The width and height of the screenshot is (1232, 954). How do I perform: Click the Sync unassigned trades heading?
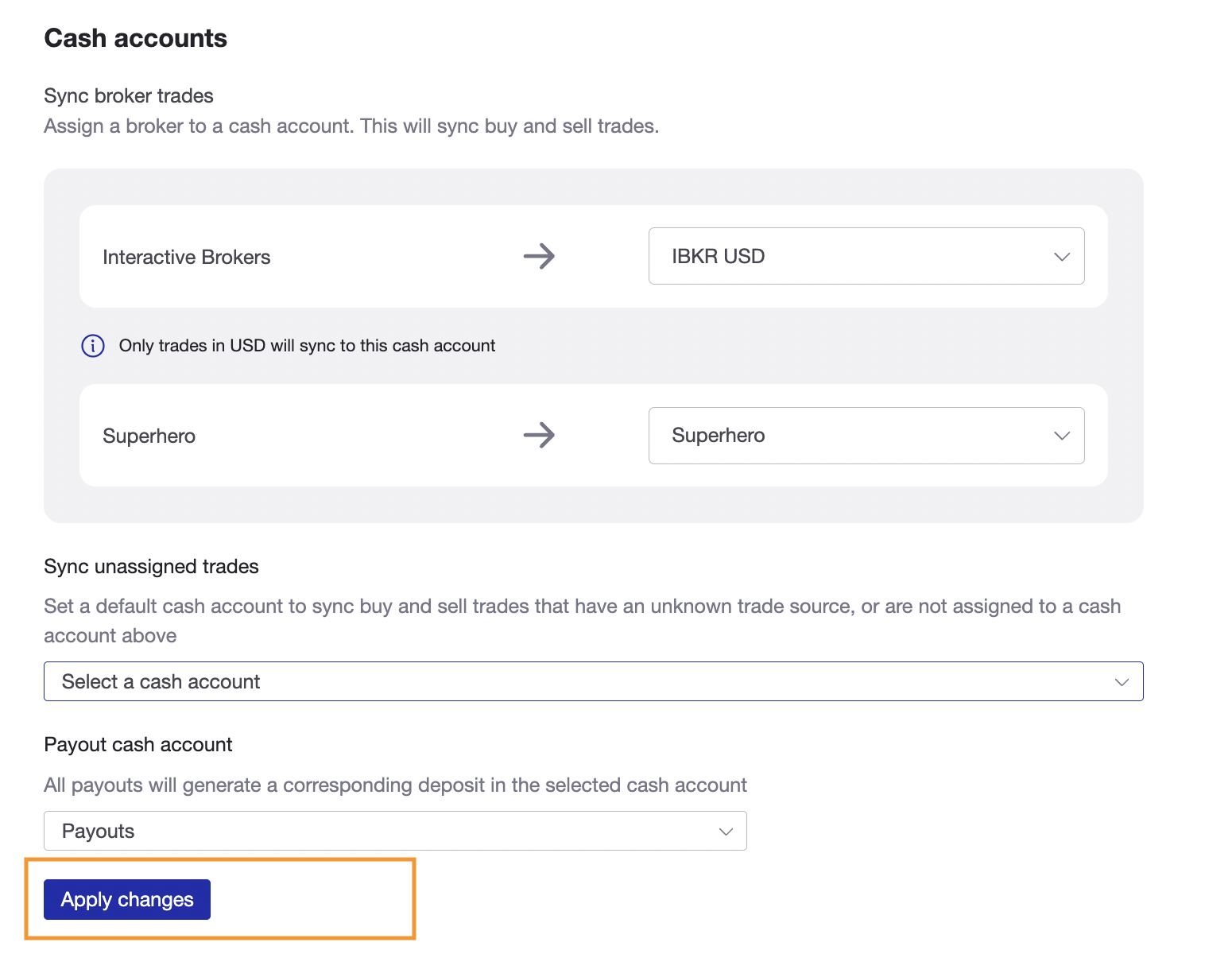coord(152,566)
